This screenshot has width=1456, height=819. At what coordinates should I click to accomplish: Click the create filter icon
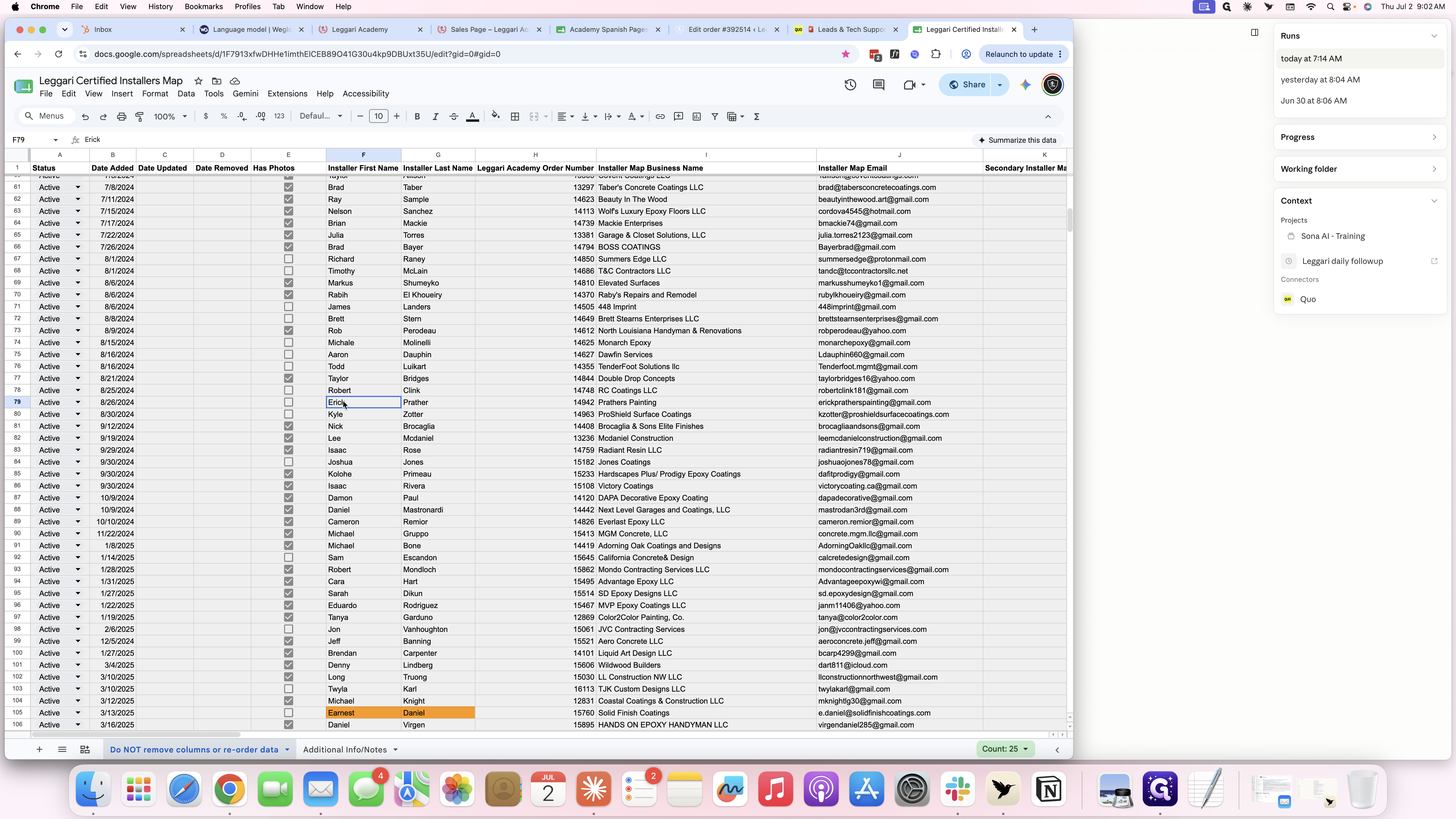point(715,116)
